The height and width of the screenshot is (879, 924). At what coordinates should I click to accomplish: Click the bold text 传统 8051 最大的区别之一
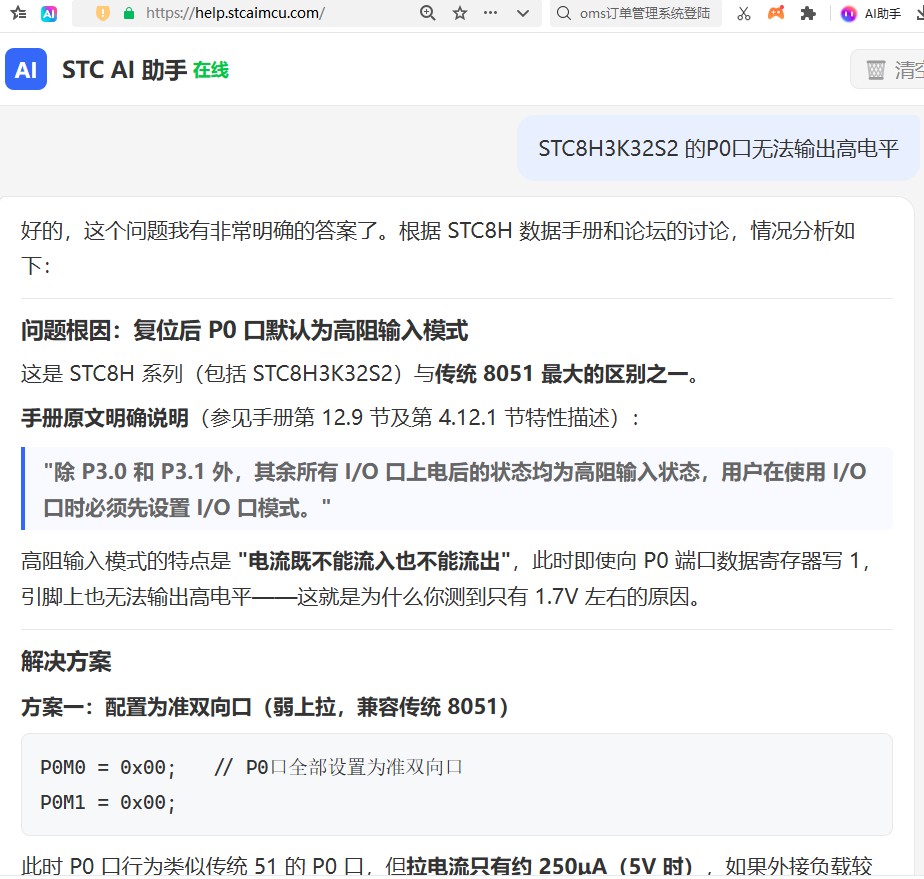tap(560, 374)
